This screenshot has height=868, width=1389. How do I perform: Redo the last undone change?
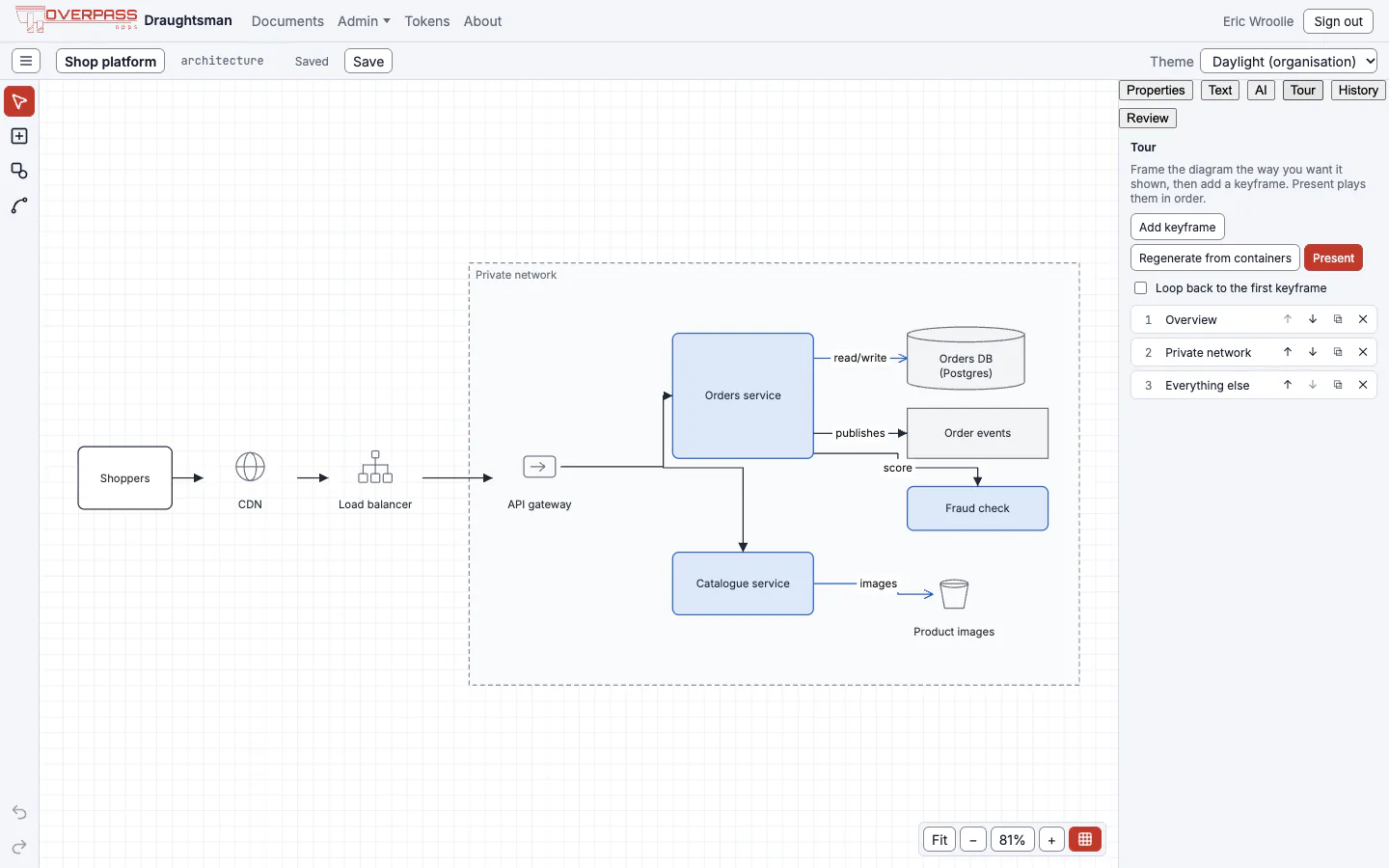[x=19, y=847]
